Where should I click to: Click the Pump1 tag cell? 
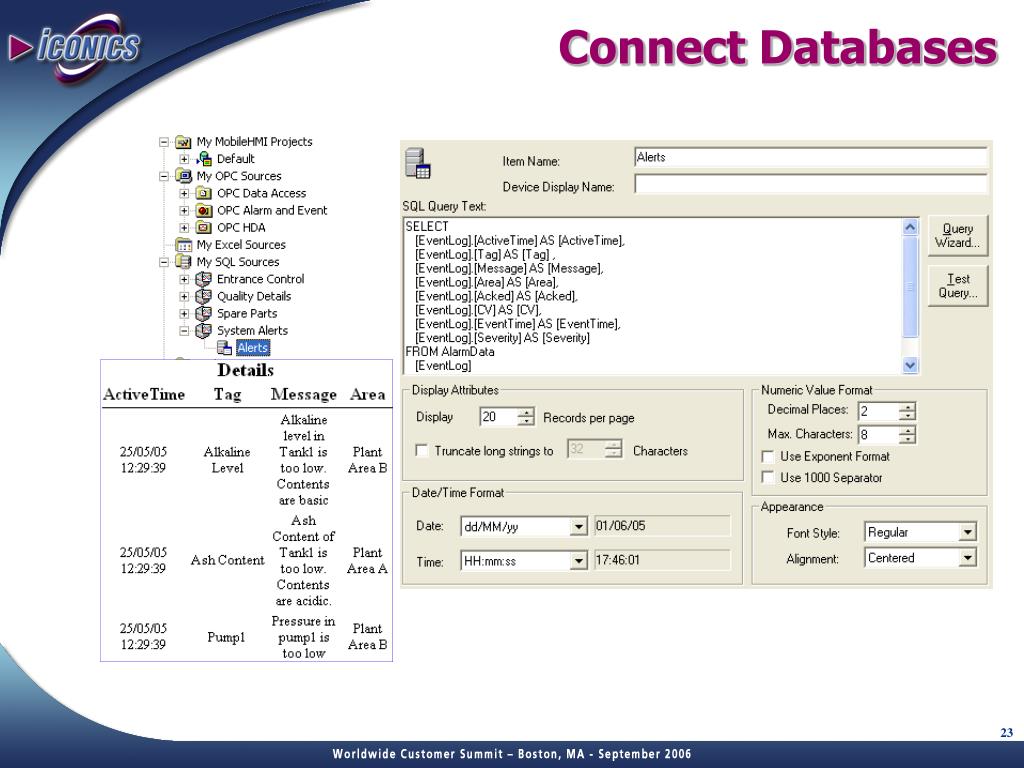226,637
